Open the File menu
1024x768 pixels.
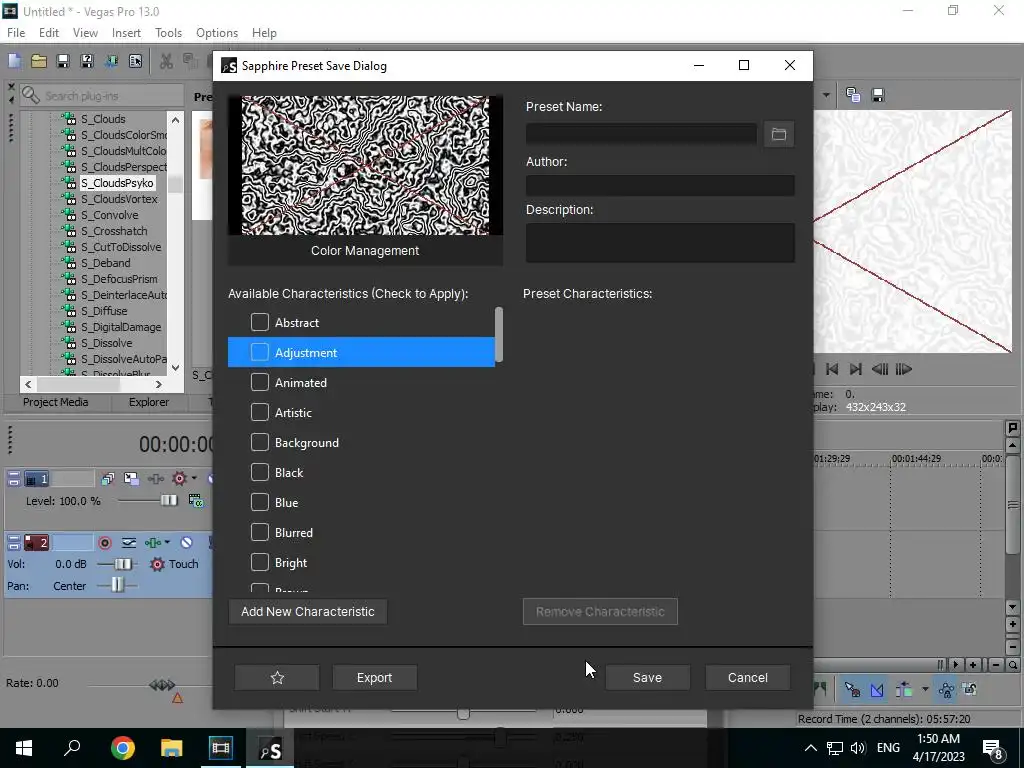(x=16, y=33)
